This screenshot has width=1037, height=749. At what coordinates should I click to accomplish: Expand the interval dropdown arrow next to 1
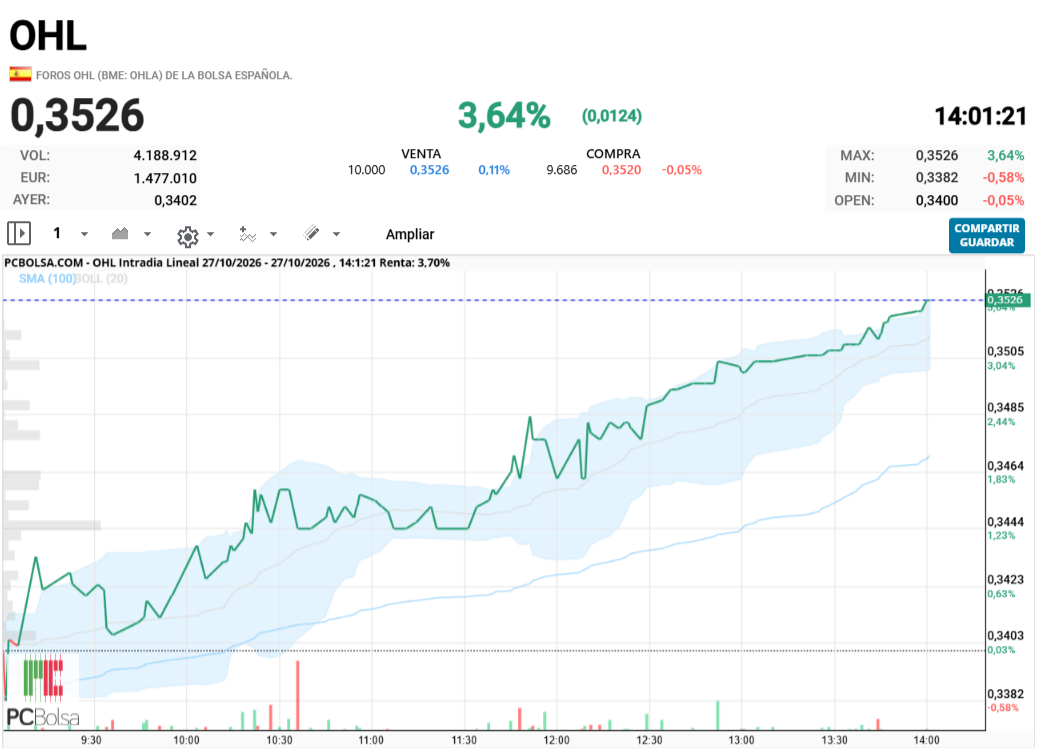[84, 234]
